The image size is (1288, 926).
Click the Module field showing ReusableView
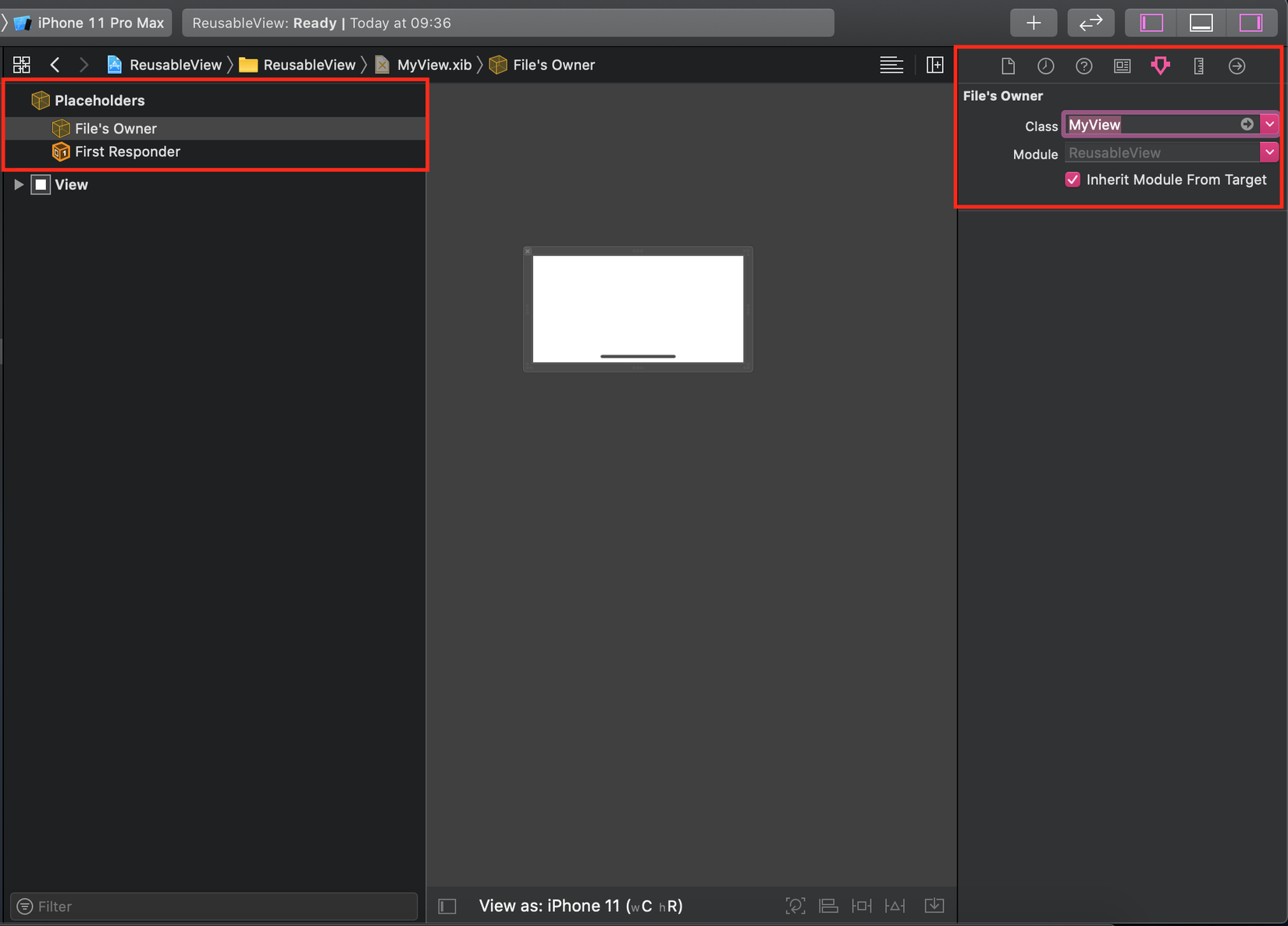[x=1163, y=153]
